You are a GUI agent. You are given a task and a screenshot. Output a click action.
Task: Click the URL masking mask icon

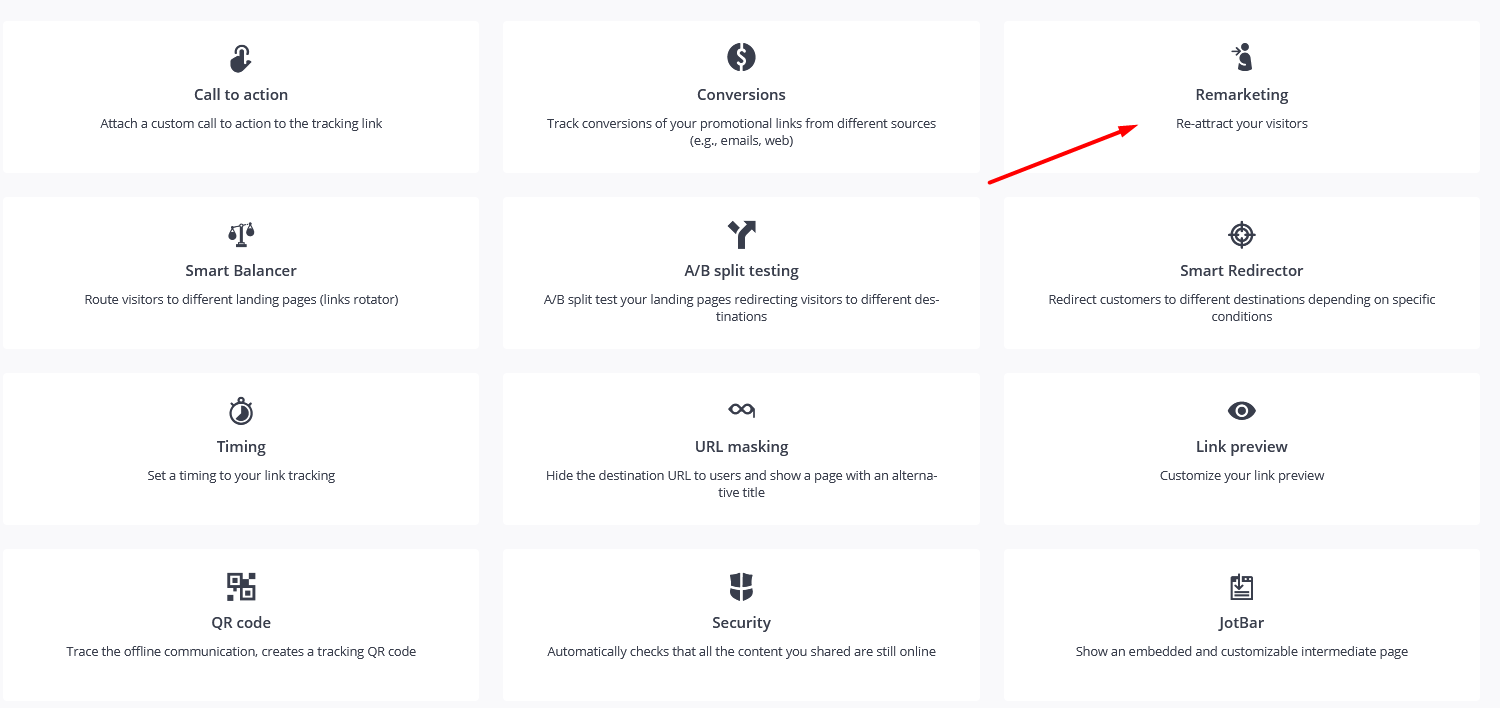tap(741, 409)
